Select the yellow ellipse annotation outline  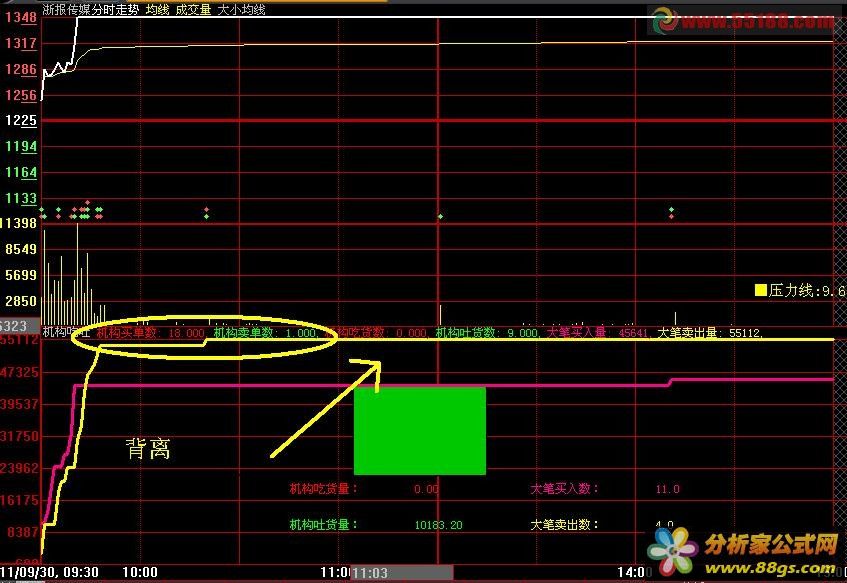[204, 337]
